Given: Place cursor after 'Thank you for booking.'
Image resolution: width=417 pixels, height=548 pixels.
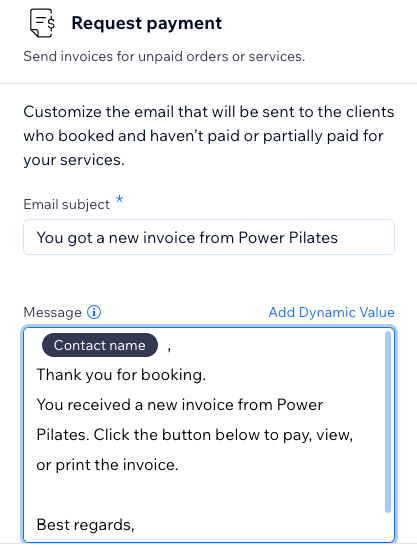Looking at the screenshot, I should tap(207, 375).
